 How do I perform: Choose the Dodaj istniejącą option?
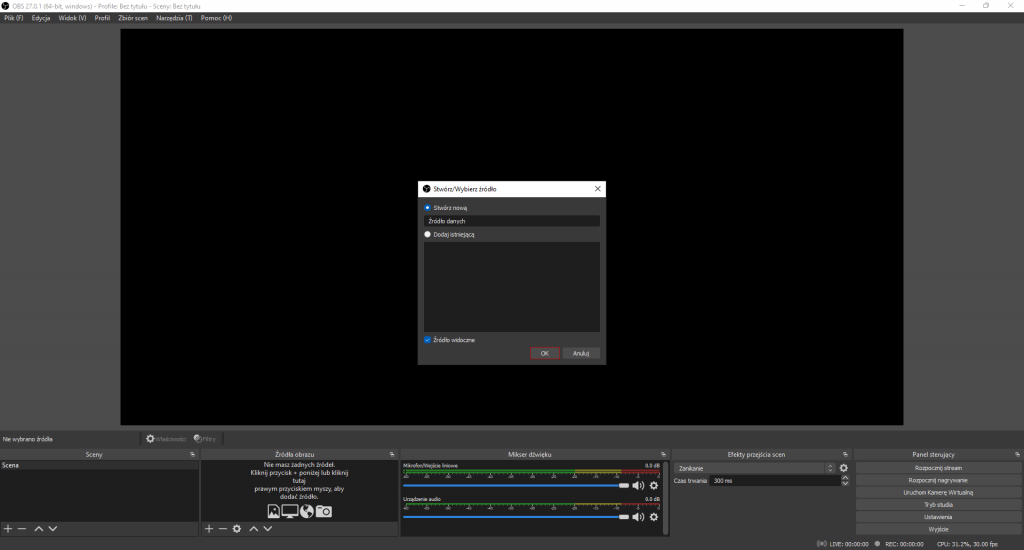pyautogui.click(x=428, y=234)
